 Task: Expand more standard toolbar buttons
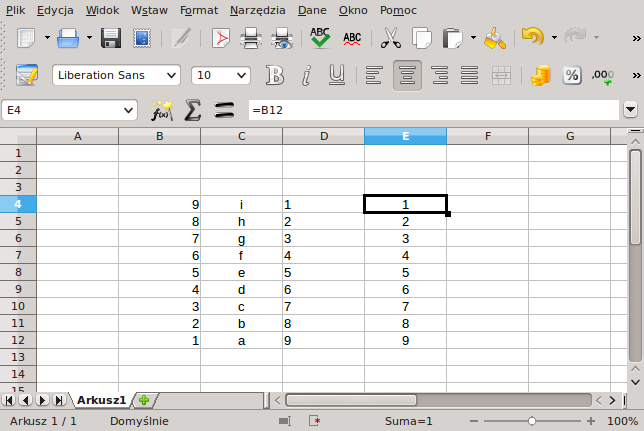pyautogui.click(x=636, y=38)
